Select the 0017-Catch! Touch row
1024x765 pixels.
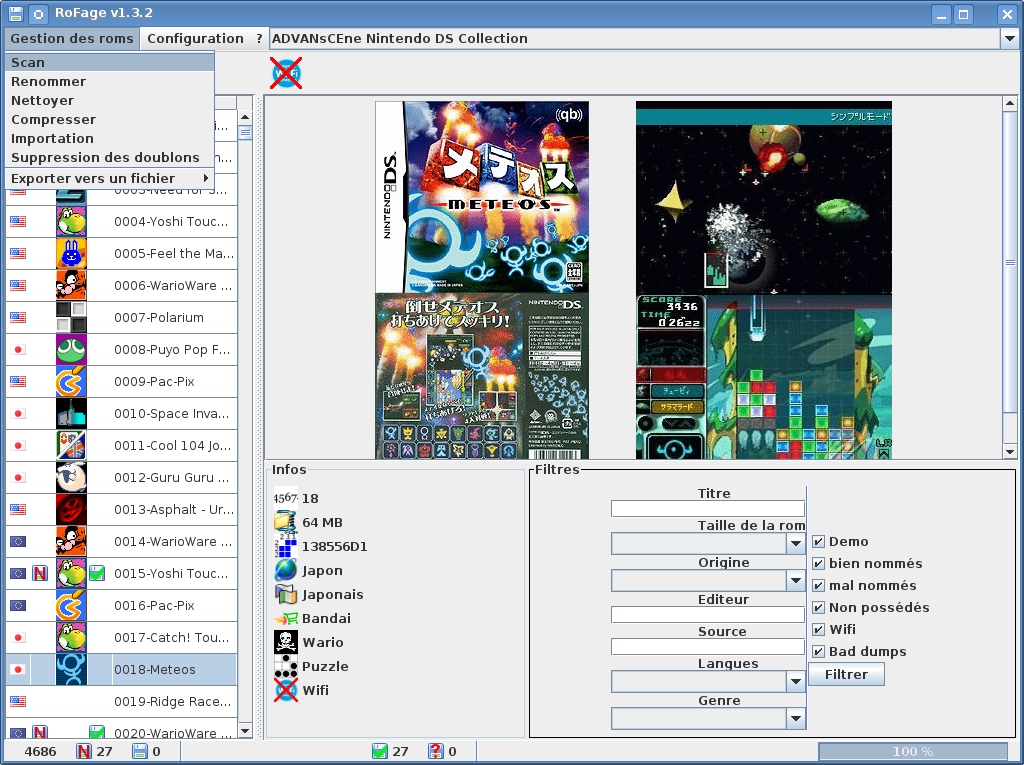tap(121, 638)
